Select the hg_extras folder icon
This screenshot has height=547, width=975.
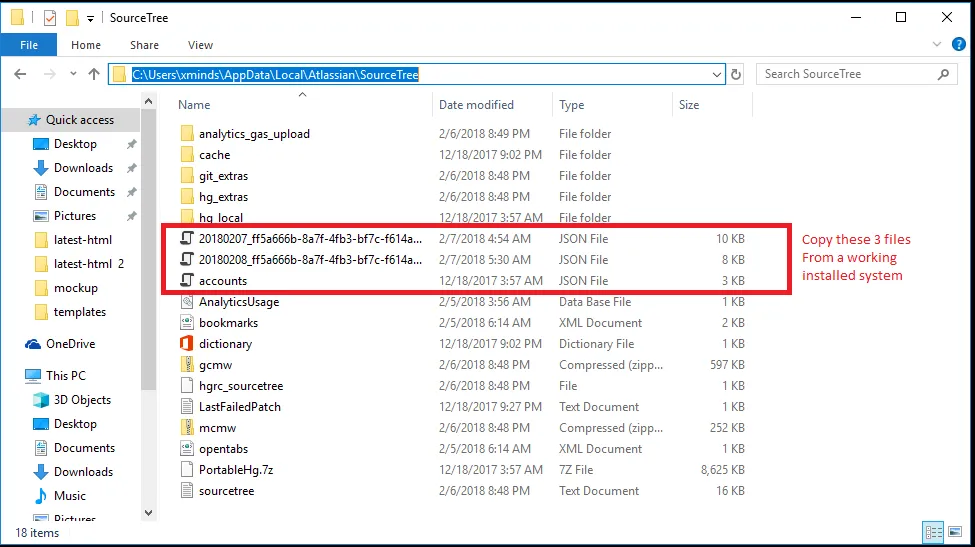coord(187,196)
